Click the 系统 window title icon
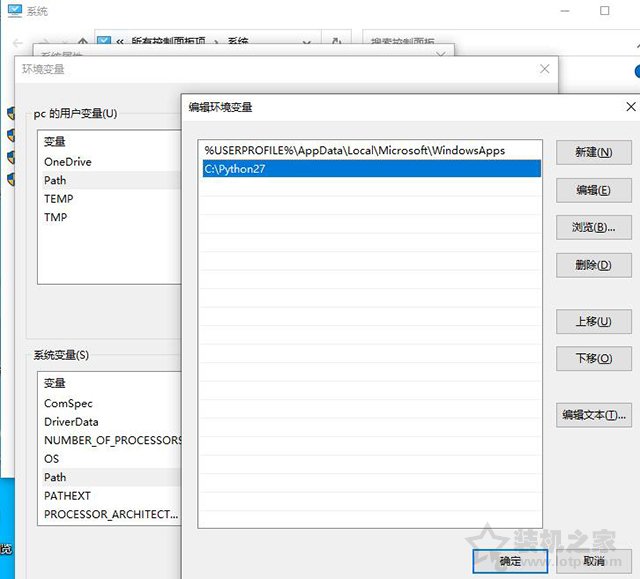The image size is (640, 579). point(15,11)
